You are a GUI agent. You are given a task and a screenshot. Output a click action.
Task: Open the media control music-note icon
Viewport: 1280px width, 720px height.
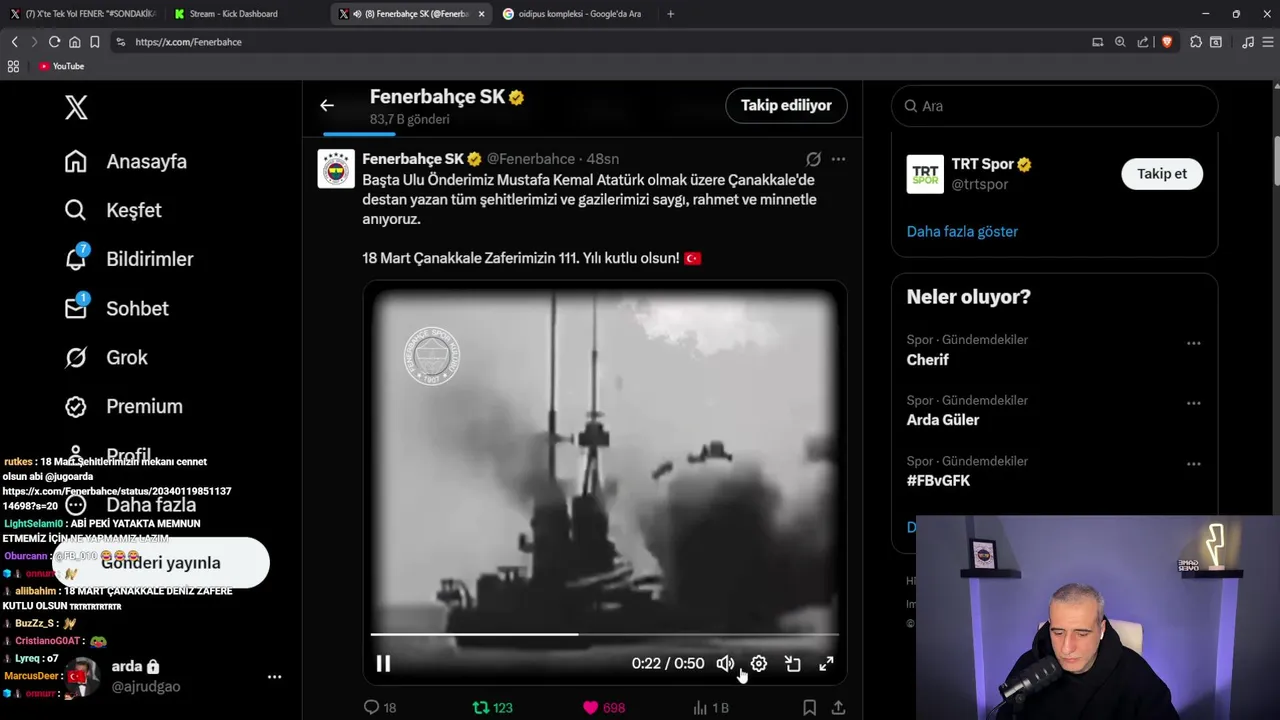coord(1248,42)
